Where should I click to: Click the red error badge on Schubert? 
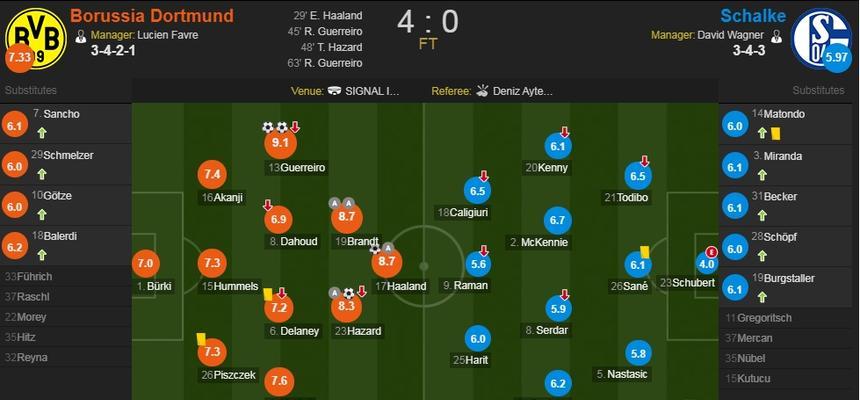711,251
